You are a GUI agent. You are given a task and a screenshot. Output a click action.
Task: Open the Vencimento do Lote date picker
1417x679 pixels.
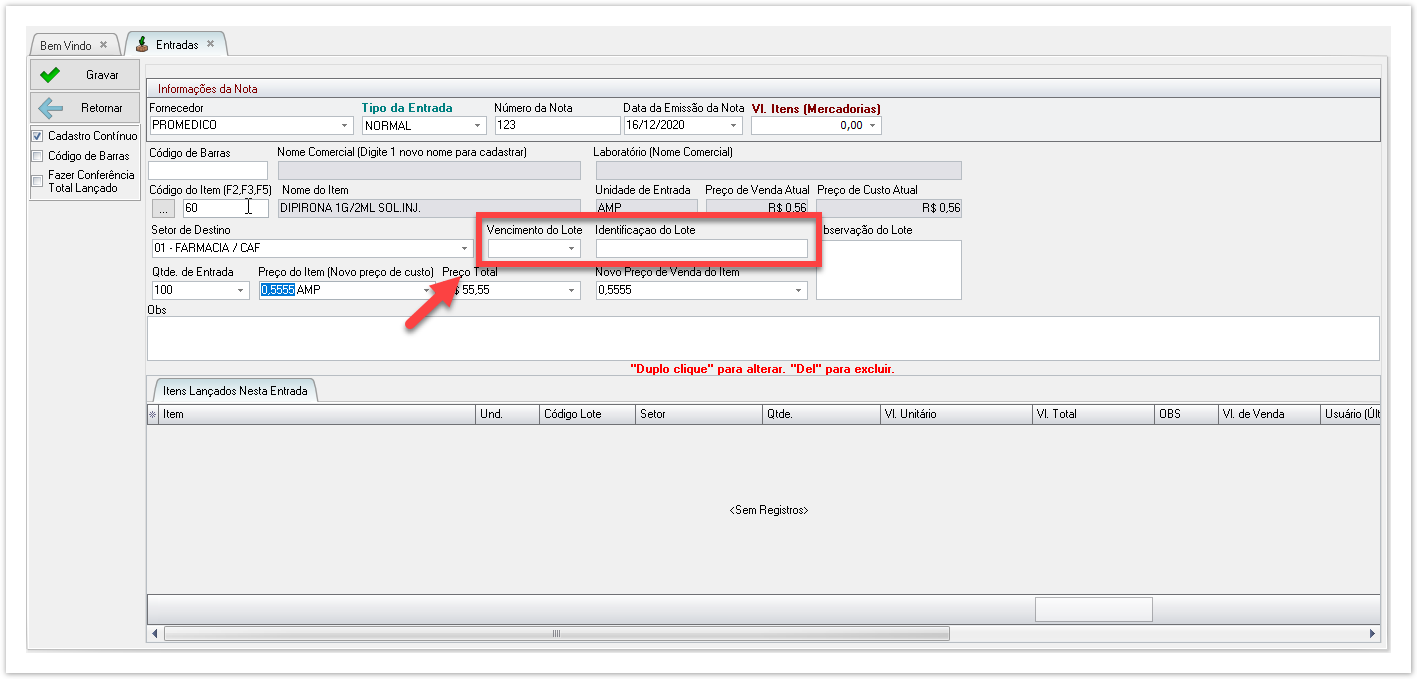point(571,249)
